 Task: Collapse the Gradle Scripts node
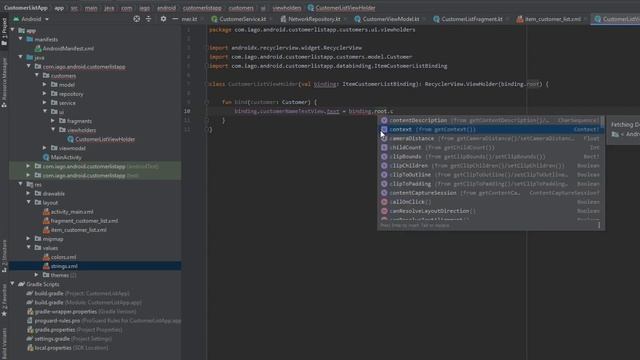coord(13,284)
